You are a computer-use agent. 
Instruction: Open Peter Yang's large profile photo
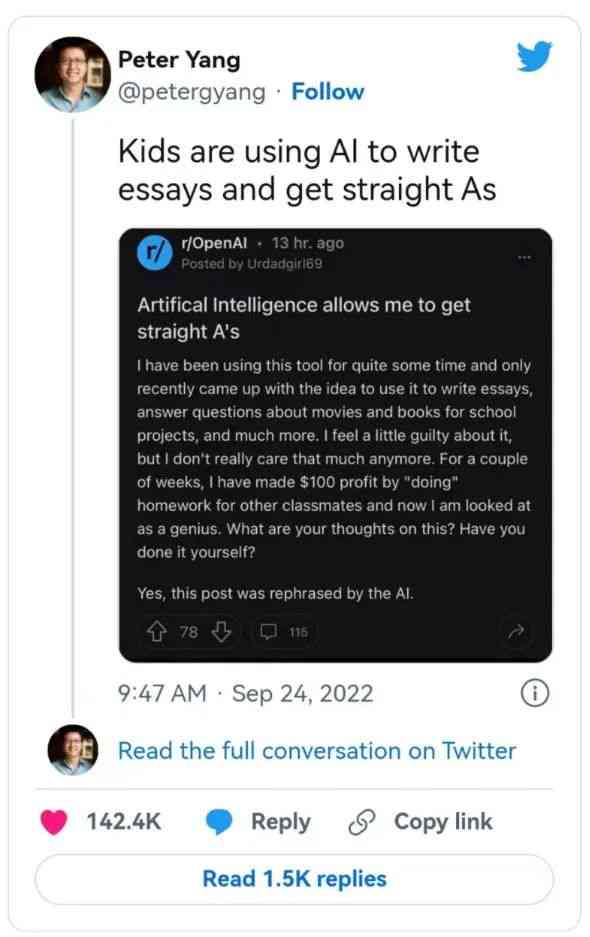73,75
